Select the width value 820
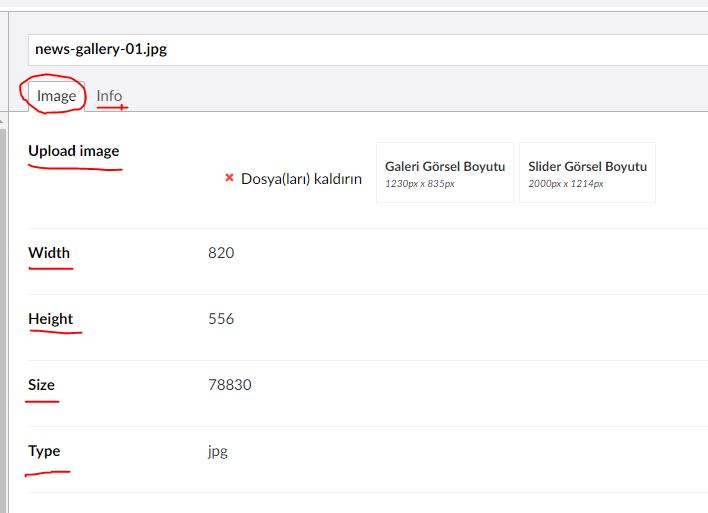The image size is (708, 513). point(221,252)
